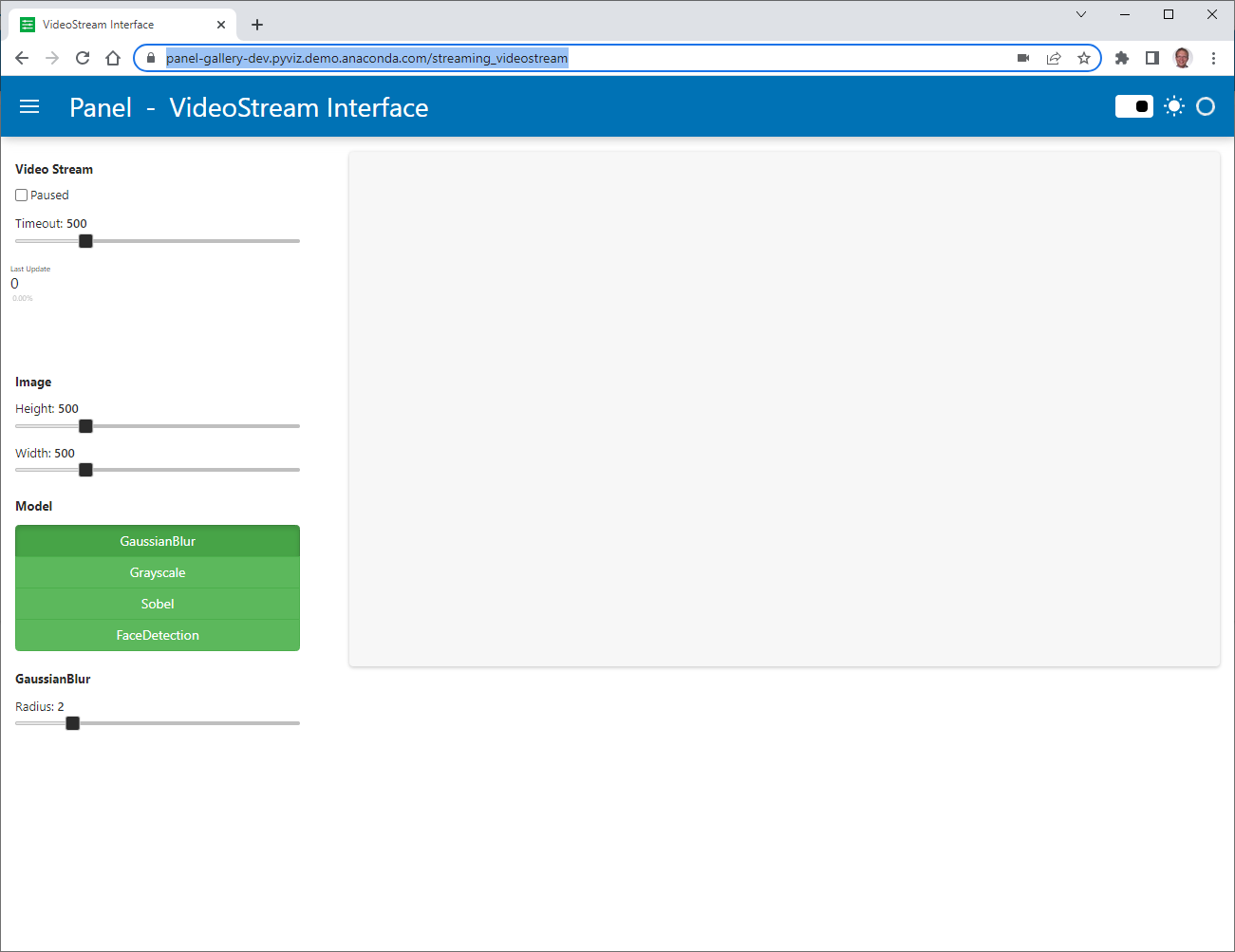The image size is (1235, 952).
Task: Select the Sobel model button
Action: click(158, 604)
